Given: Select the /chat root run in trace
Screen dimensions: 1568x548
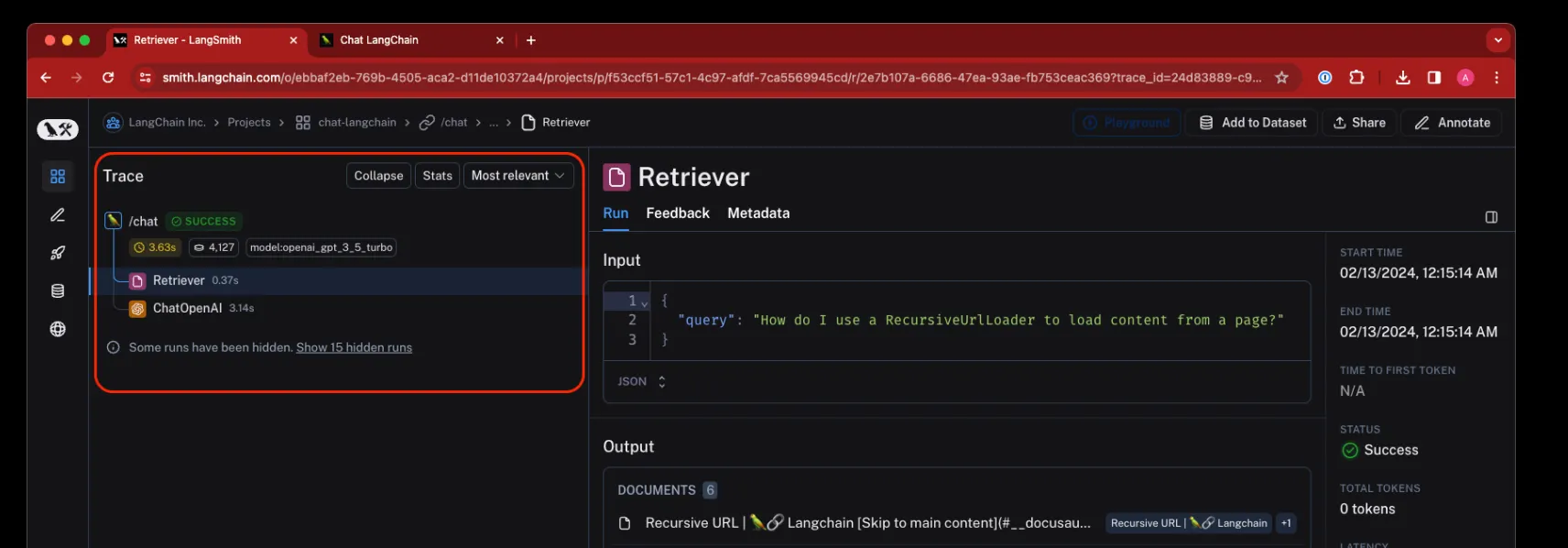Looking at the screenshot, I should [x=143, y=221].
